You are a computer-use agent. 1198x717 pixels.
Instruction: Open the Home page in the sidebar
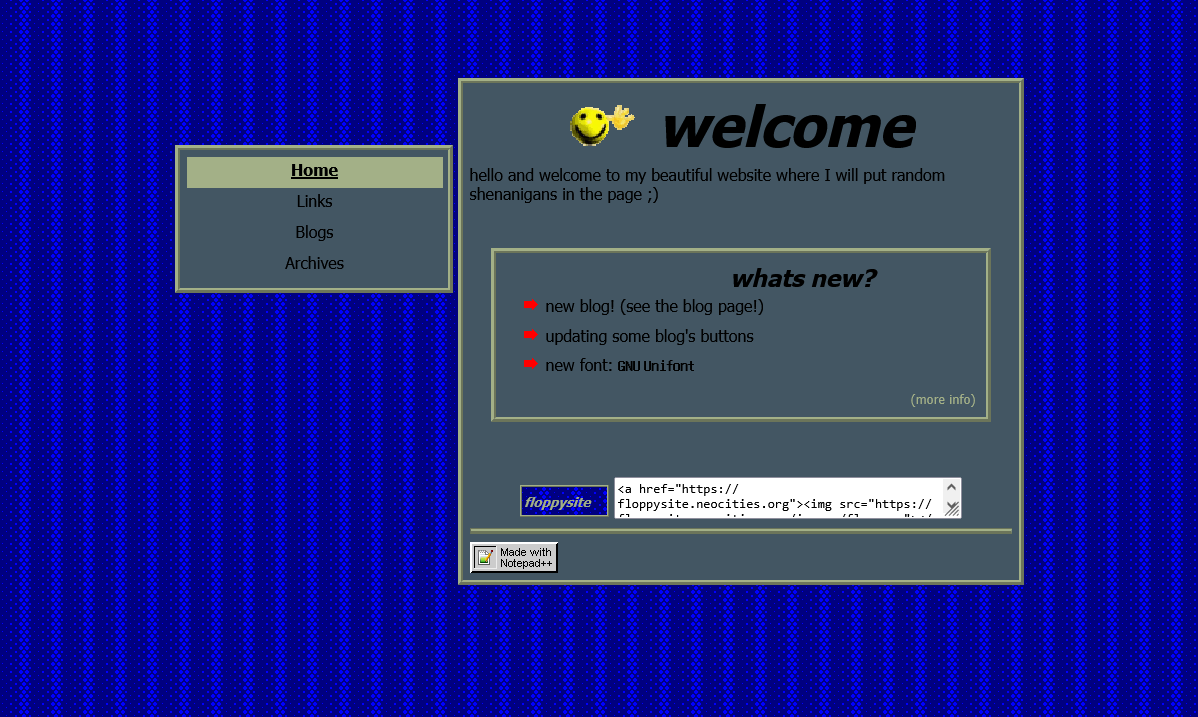point(314,171)
